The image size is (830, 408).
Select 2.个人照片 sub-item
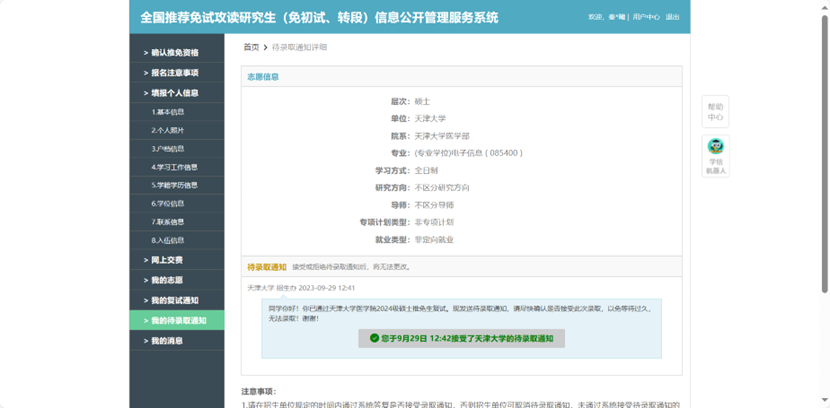click(168, 130)
